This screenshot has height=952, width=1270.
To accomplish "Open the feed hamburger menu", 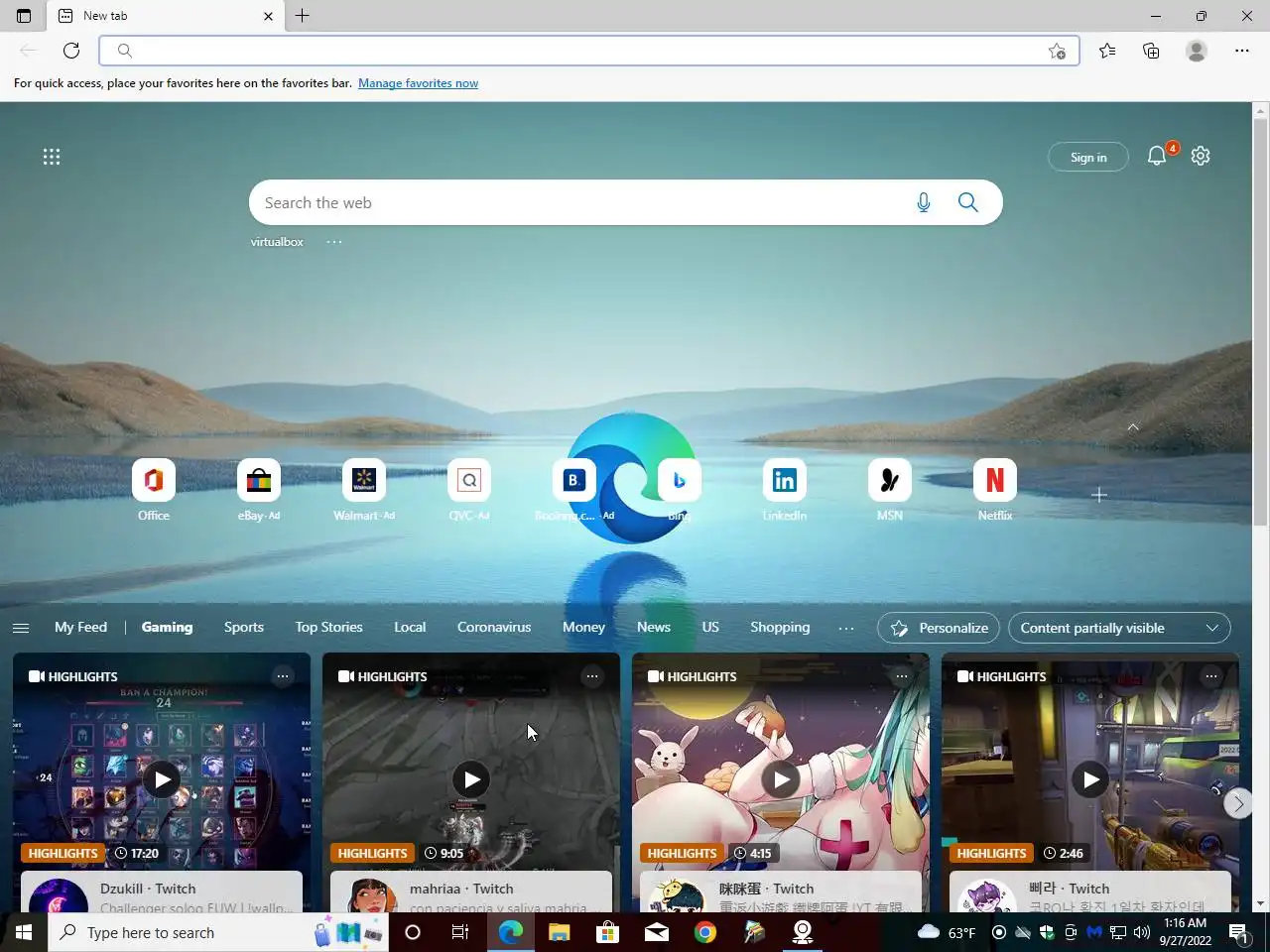I will [x=21, y=628].
